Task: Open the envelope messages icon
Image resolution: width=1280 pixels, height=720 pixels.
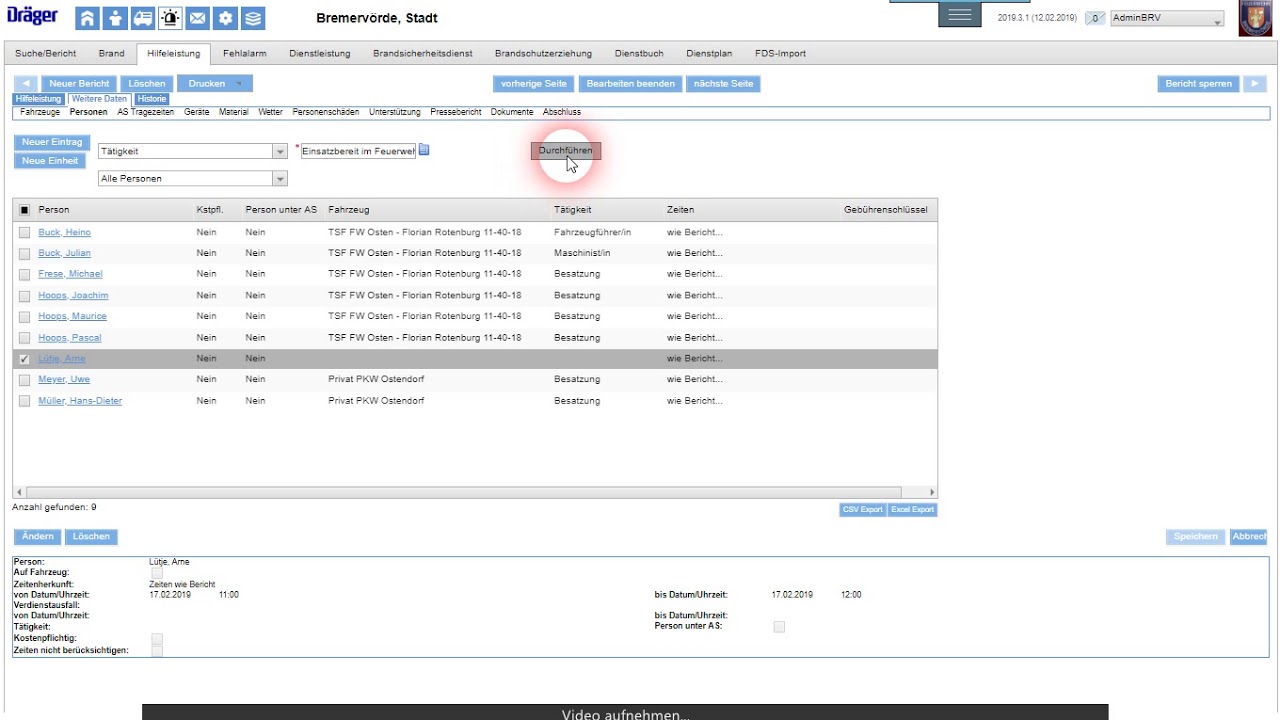Action: coord(198,17)
